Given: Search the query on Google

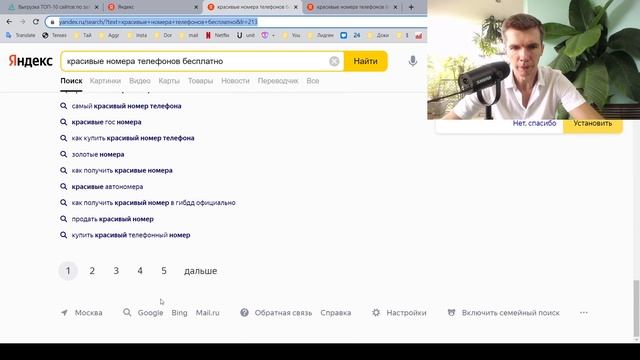Looking at the screenshot, I should (x=150, y=313).
